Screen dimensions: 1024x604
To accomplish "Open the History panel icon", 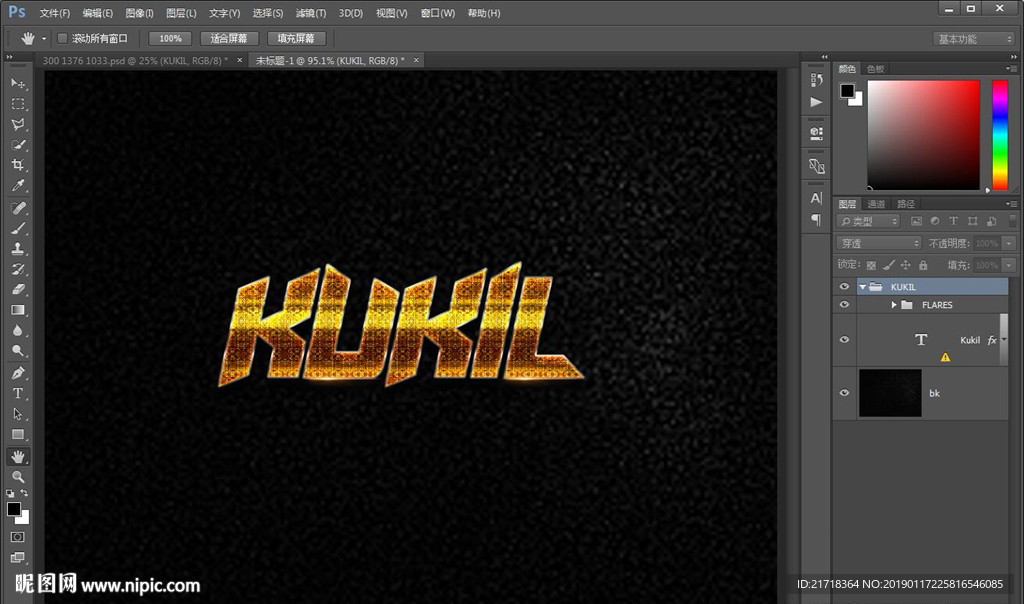I will tap(816, 80).
